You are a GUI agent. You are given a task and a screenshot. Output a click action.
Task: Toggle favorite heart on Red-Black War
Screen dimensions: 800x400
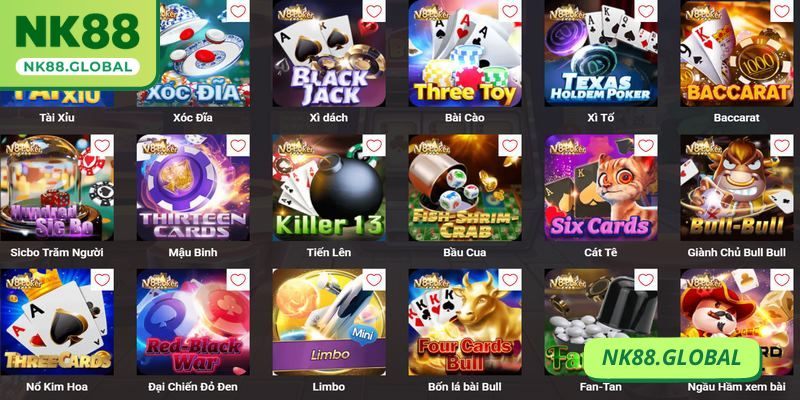[238, 280]
